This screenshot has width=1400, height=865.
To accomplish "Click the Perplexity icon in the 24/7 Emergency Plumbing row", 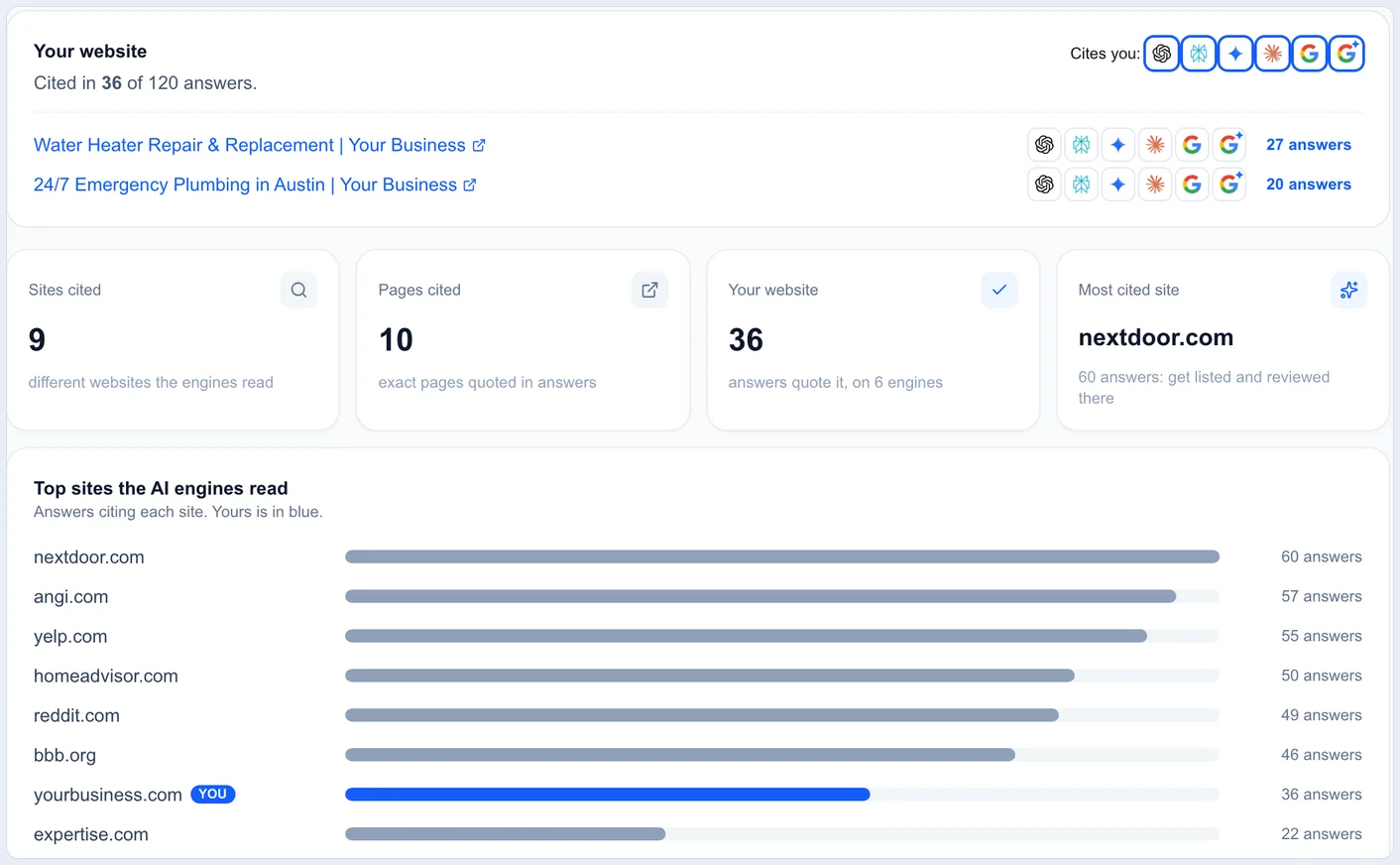I will (1082, 185).
